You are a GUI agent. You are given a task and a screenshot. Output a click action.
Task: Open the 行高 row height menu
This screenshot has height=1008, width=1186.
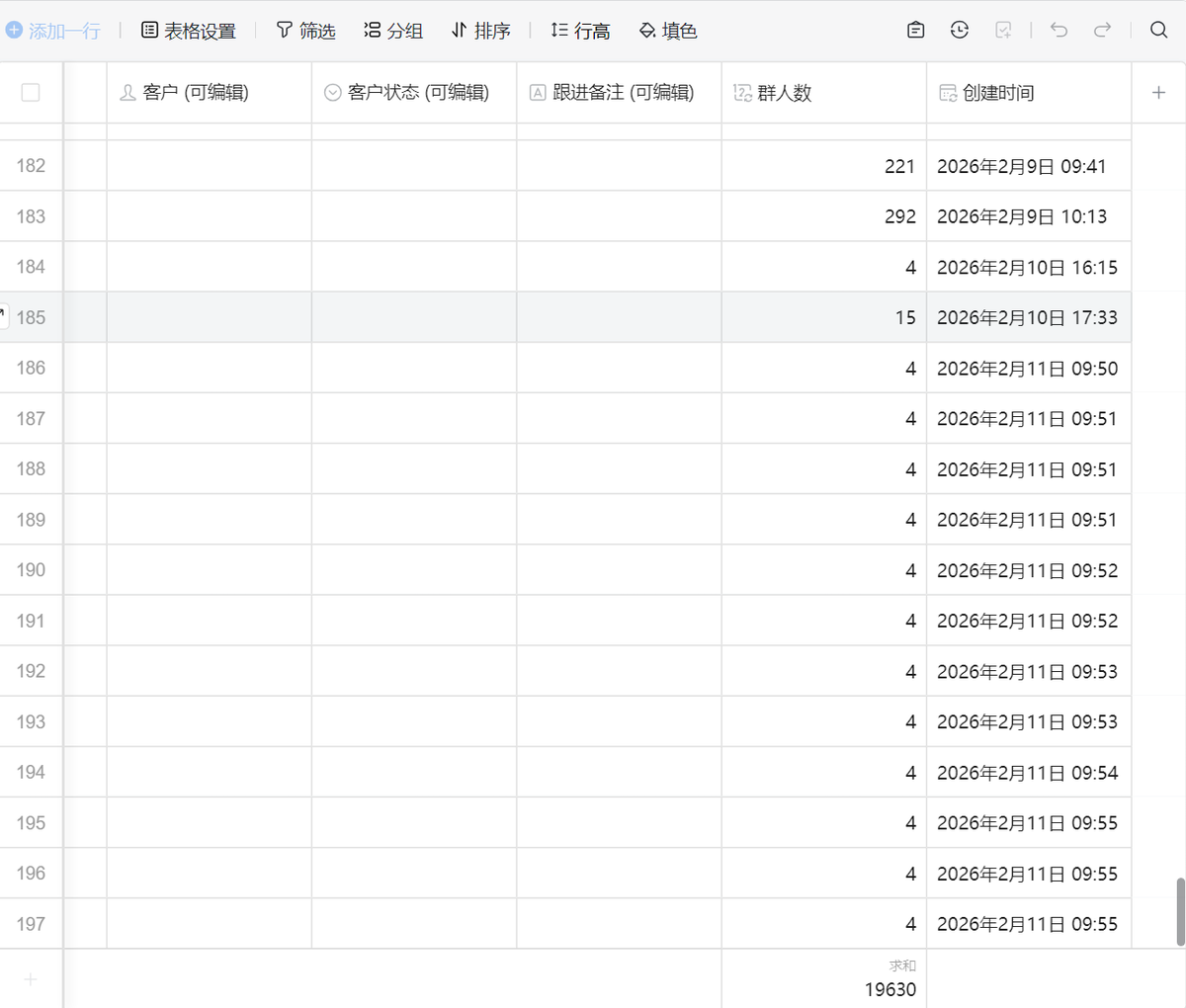[580, 31]
